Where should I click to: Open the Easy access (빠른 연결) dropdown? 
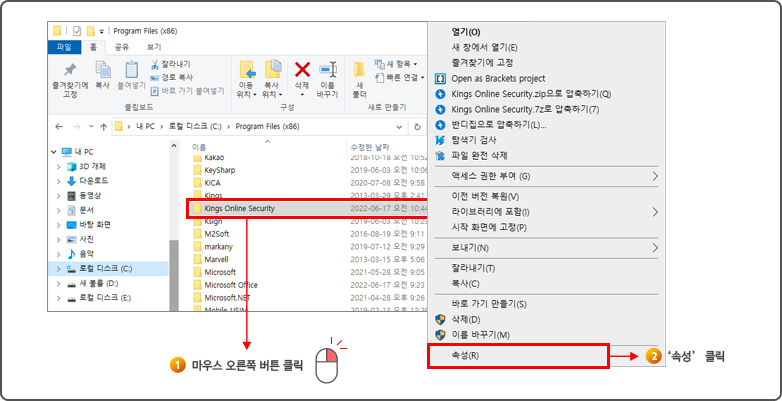pyautogui.click(x=399, y=77)
